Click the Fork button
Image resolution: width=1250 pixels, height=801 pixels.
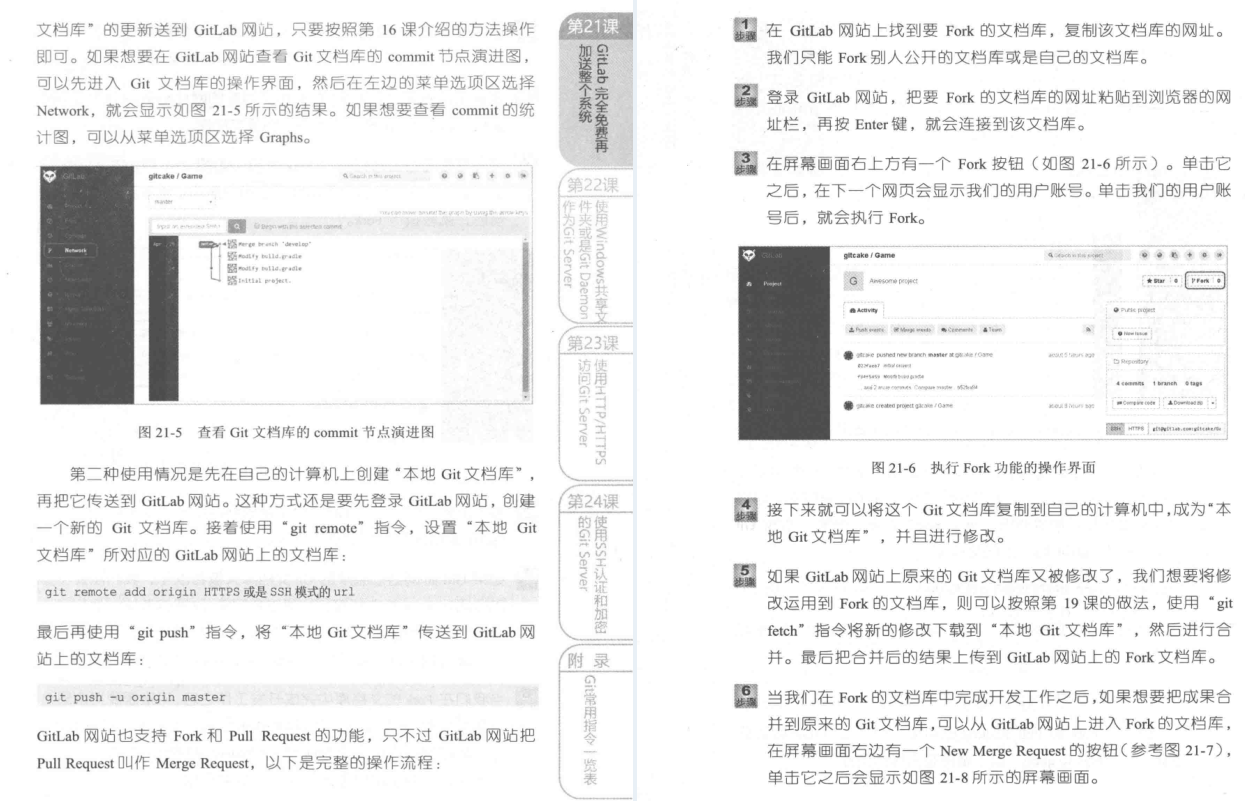1204,281
